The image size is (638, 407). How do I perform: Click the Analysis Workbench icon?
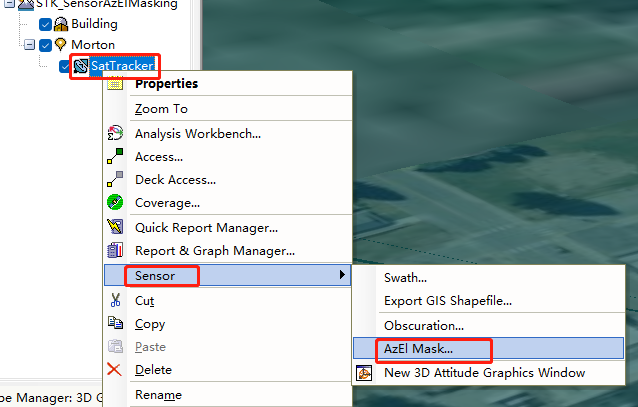[x=115, y=133]
